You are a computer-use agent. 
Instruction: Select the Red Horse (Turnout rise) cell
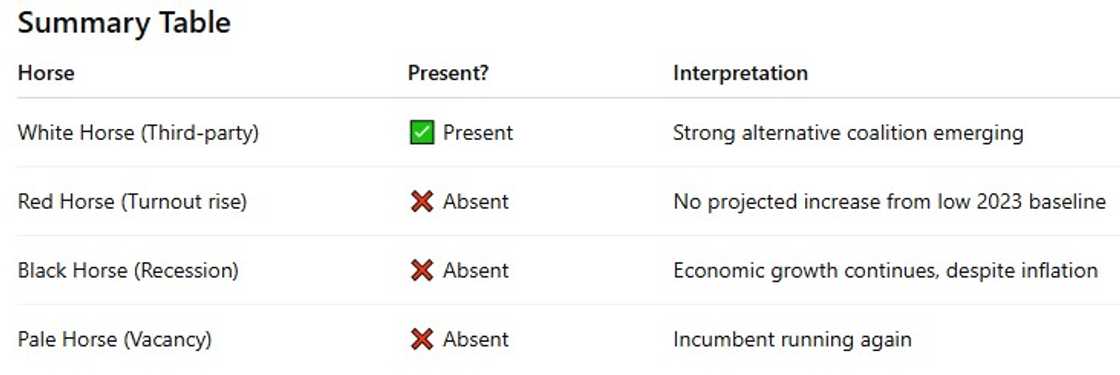point(132,202)
